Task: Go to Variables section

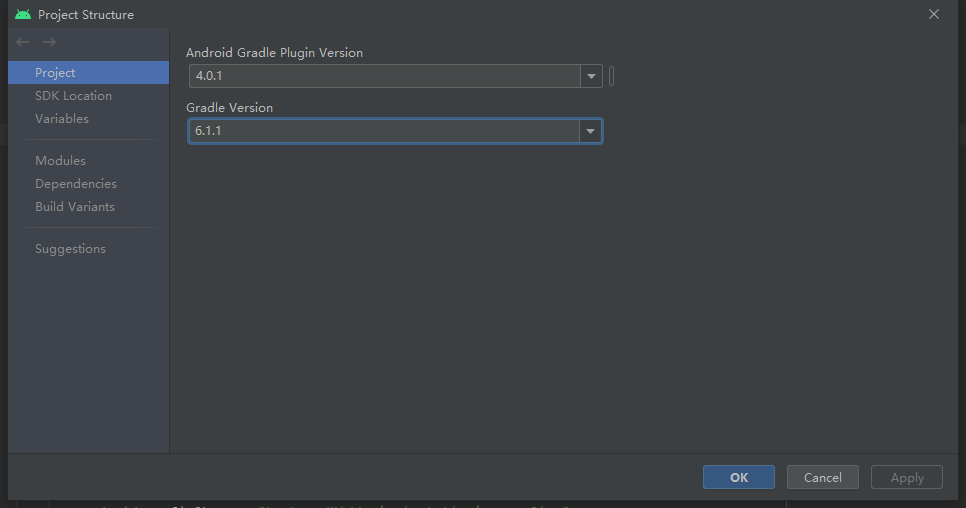Action: click(62, 119)
